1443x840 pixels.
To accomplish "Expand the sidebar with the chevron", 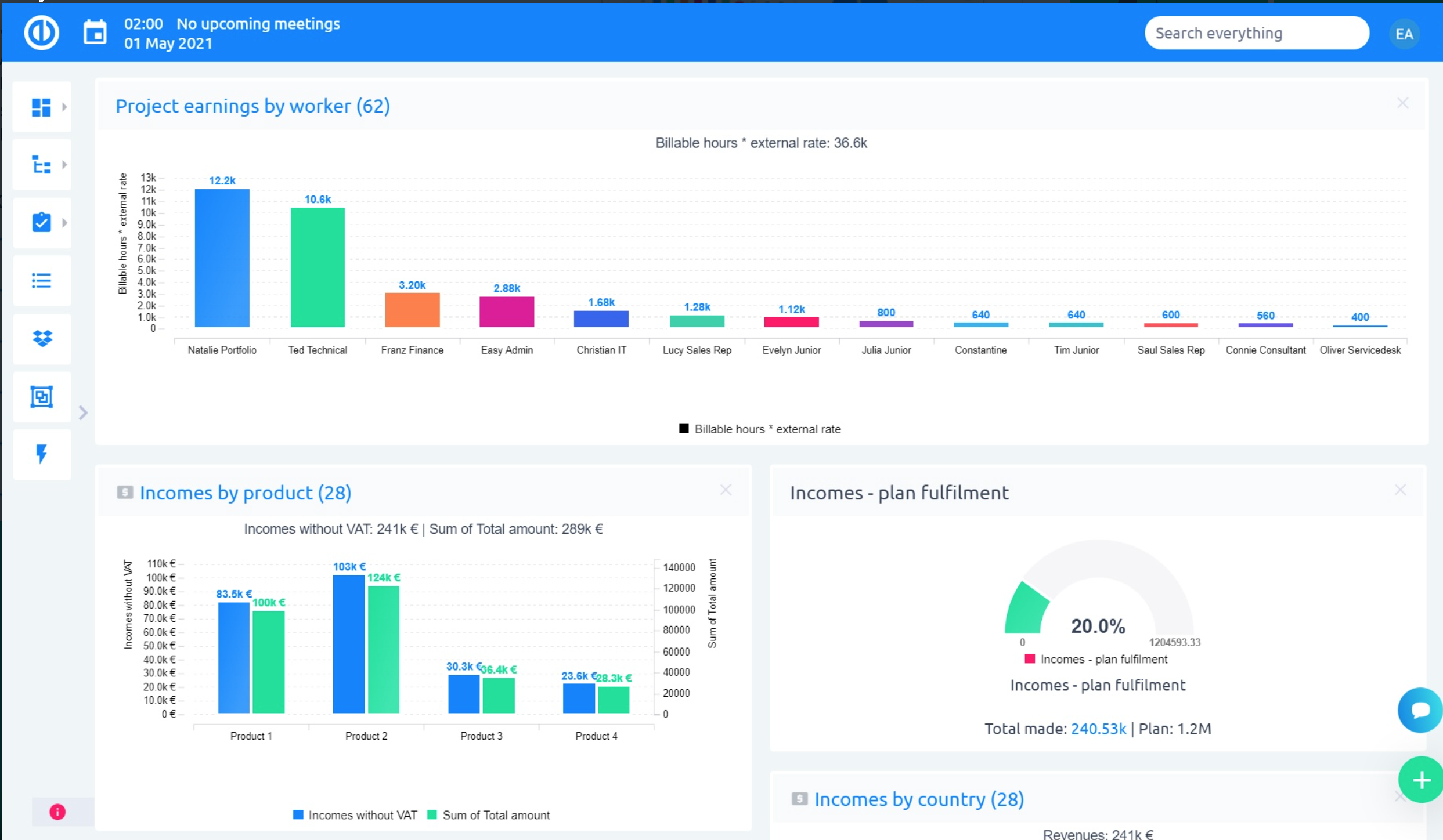I will point(83,412).
